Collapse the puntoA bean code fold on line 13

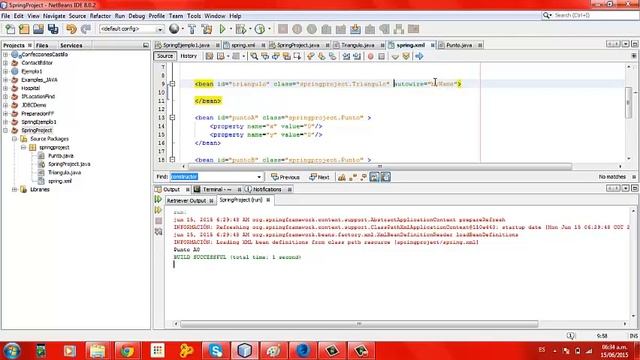[x=172, y=118]
